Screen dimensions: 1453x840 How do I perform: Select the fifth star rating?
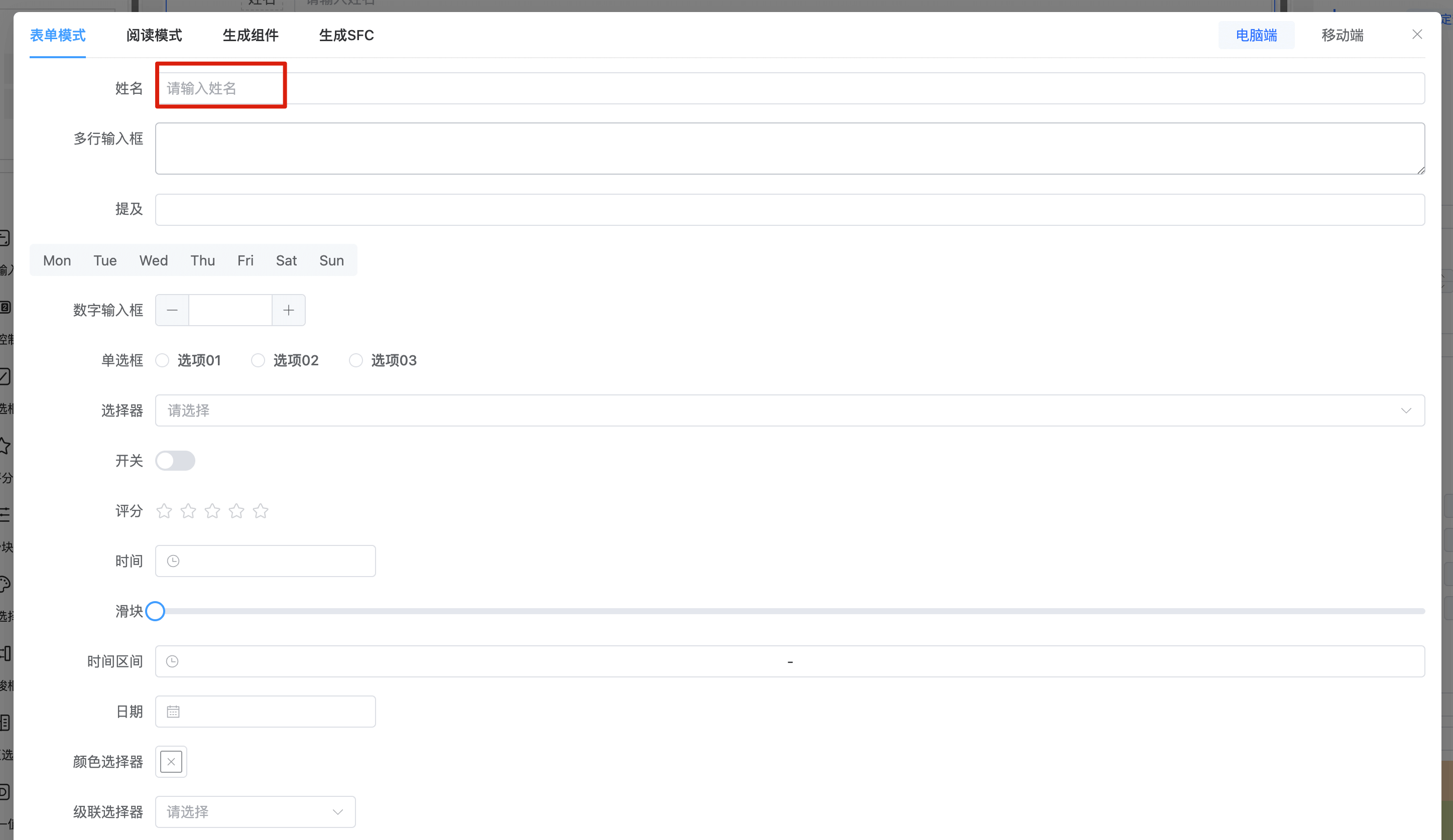pyautogui.click(x=261, y=511)
